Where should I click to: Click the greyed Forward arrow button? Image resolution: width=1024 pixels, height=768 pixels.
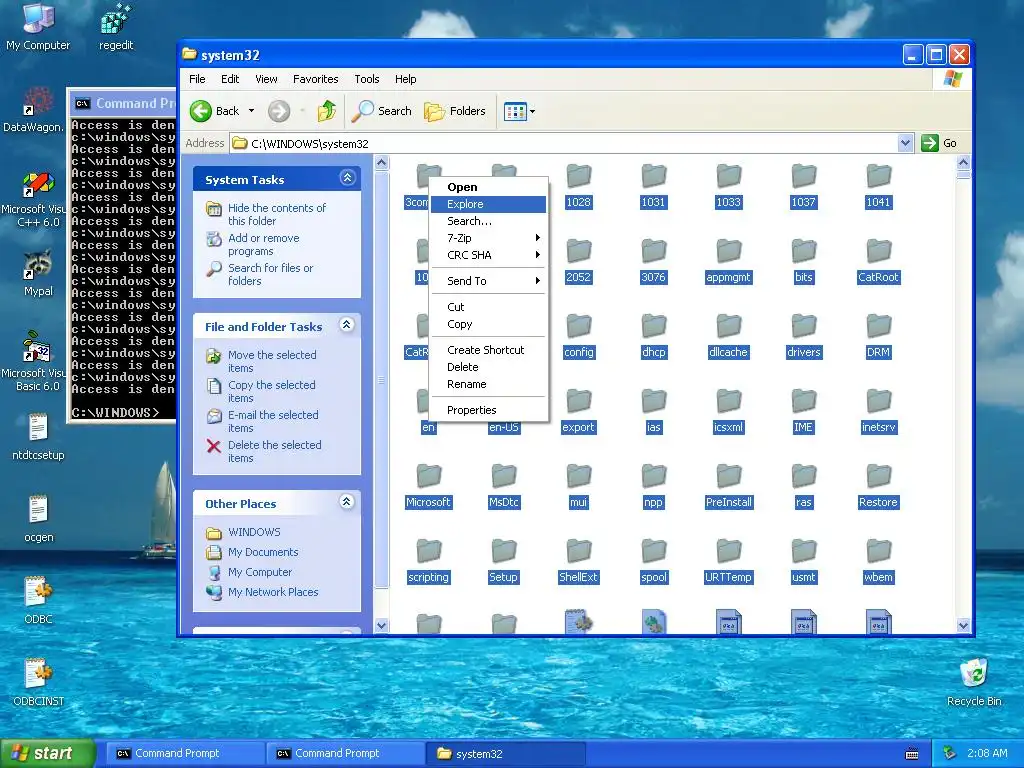(279, 111)
